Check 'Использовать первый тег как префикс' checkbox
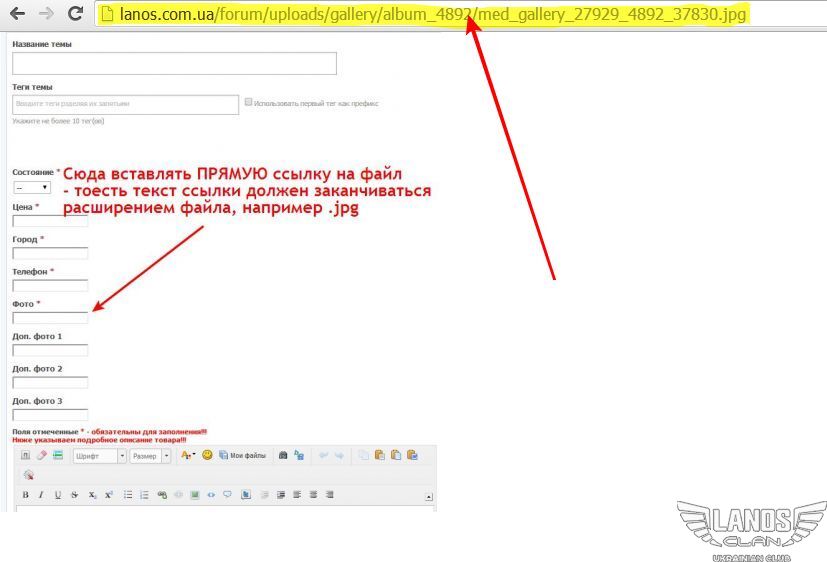 pyautogui.click(x=249, y=102)
